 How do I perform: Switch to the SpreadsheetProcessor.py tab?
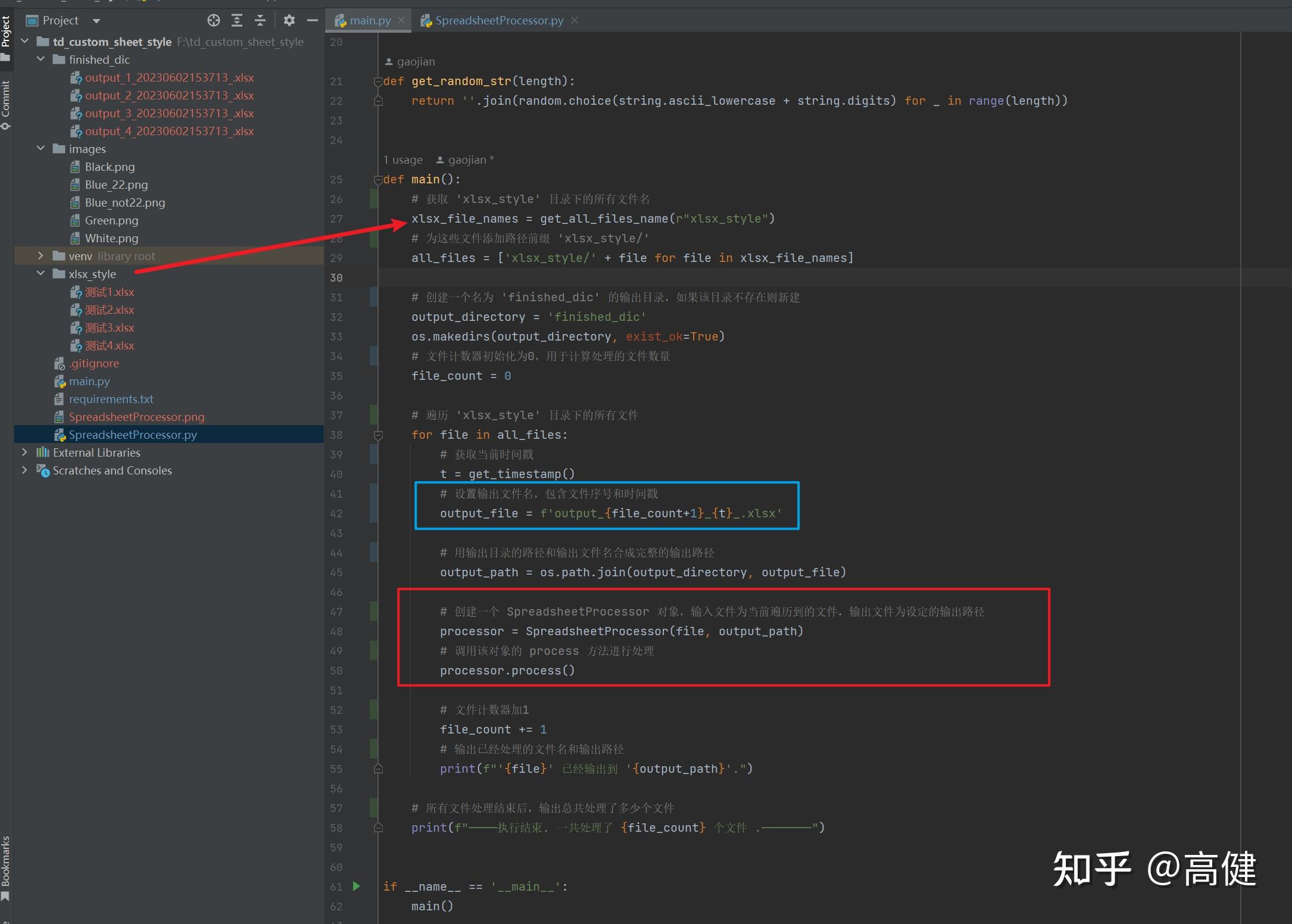[498, 21]
